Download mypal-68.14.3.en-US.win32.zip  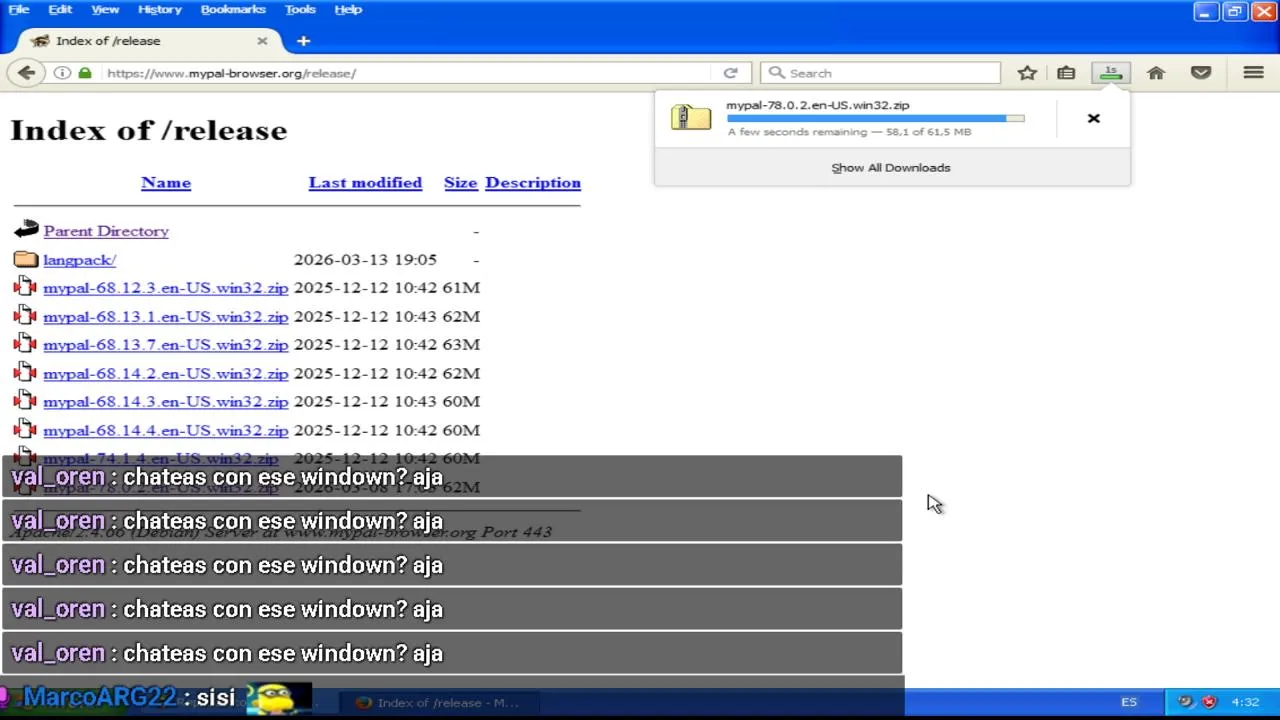[x=165, y=402]
